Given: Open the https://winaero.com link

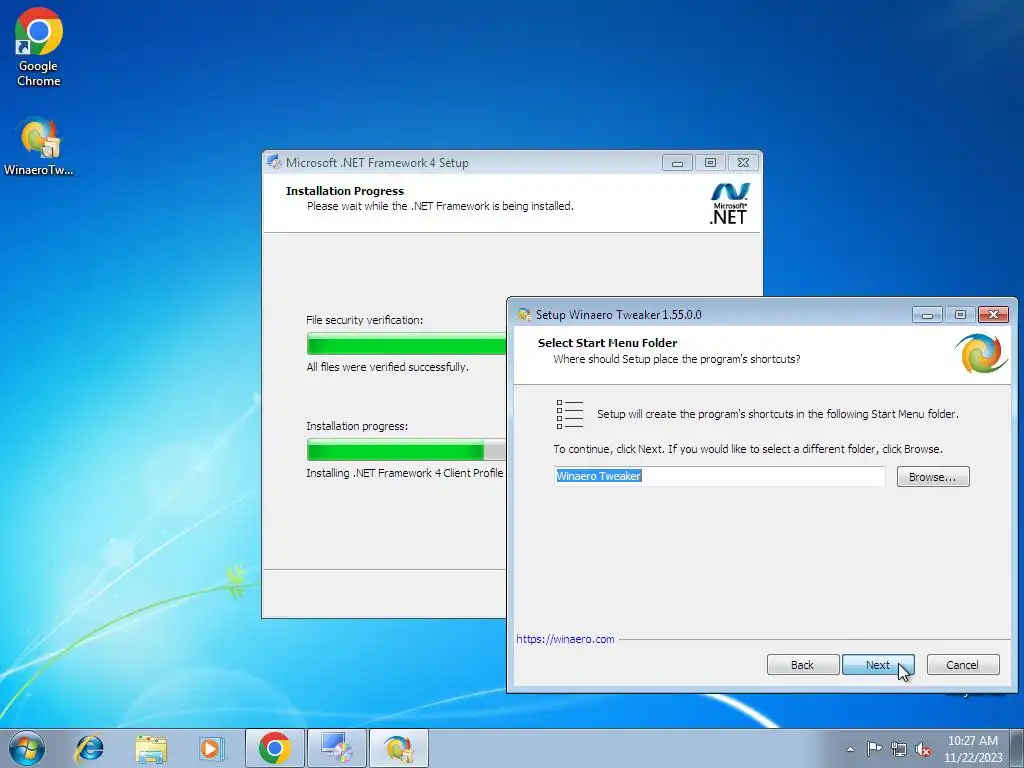Looking at the screenshot, I should click(565, 639).
